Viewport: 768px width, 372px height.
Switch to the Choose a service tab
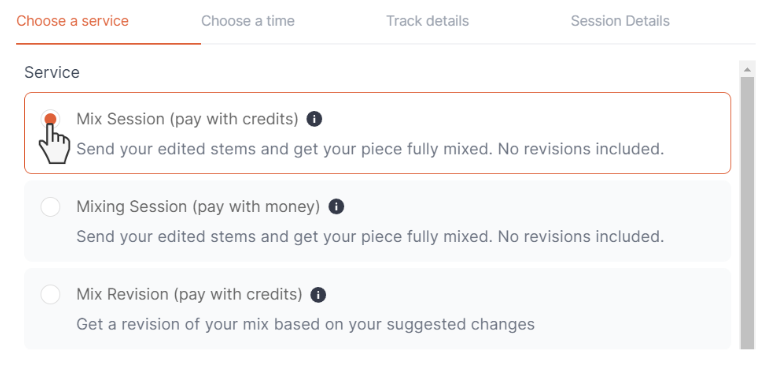click(x=72, y=21)
